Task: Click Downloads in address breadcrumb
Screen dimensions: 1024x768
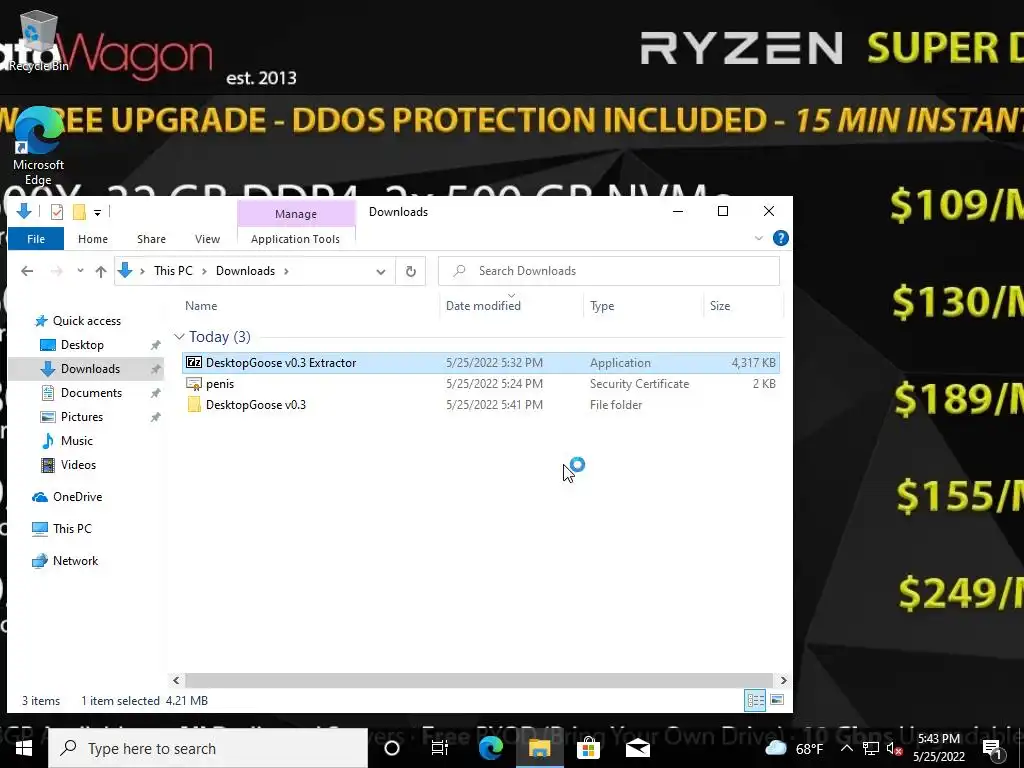Action: (246, 270)
